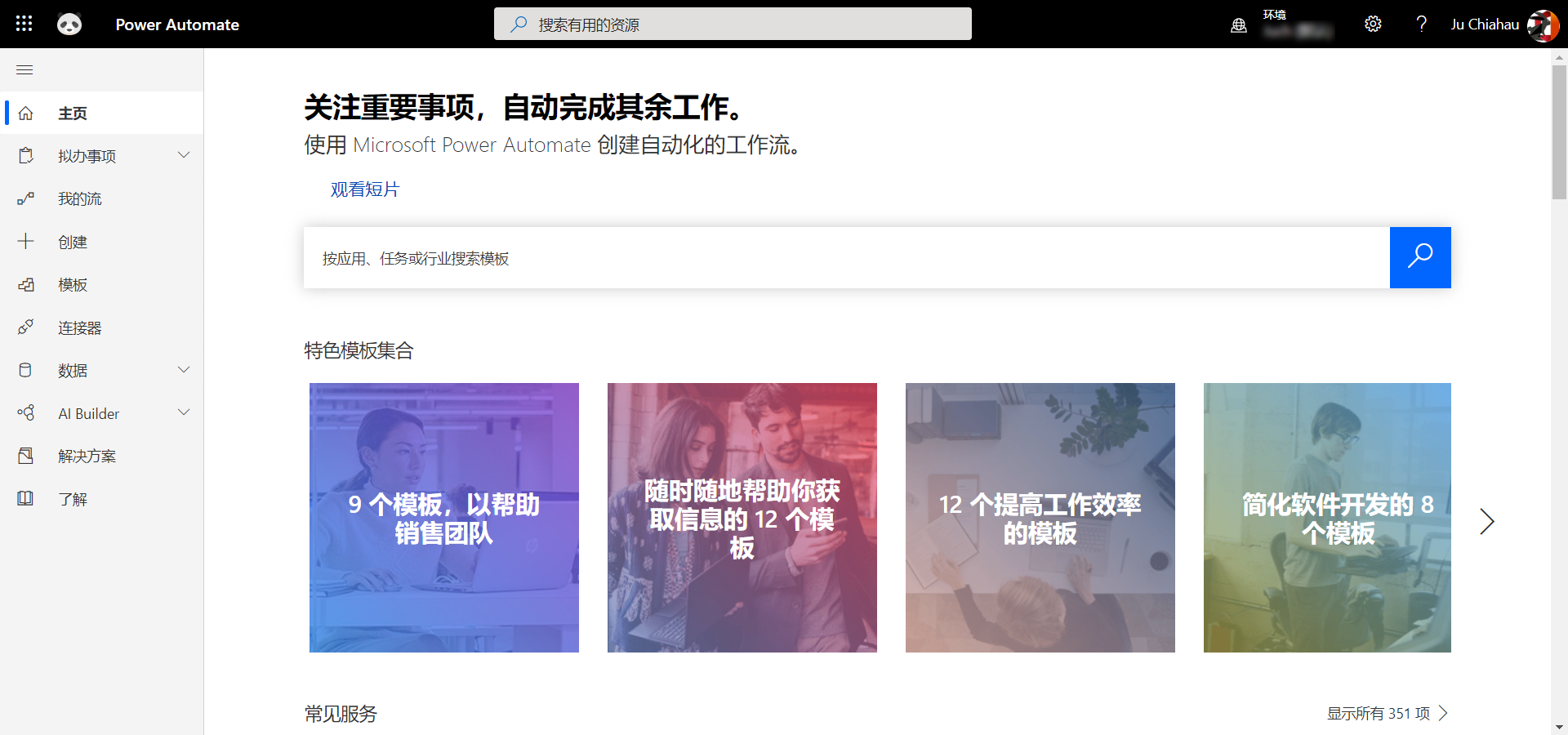Collapse the left navigation hamburger menu

point(24,70)
